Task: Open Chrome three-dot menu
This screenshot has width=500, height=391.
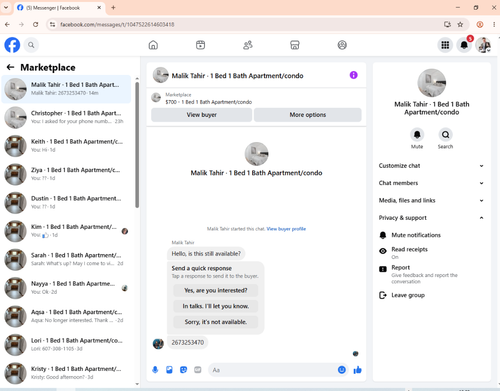Action: [x=494, y=24]
